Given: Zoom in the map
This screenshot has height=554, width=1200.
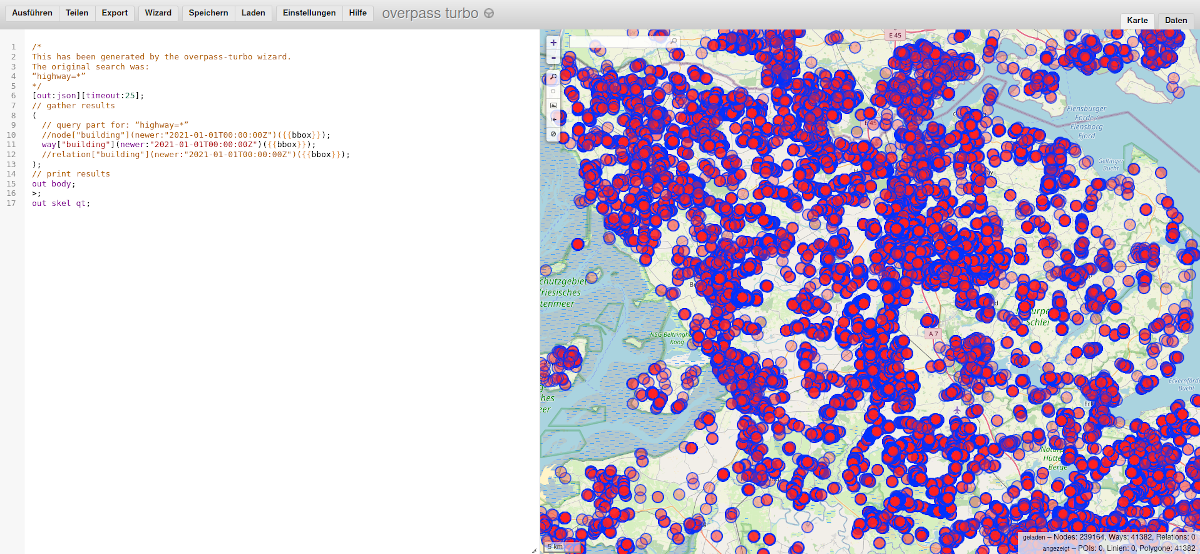Looking at the screenshot, I should (553, 43).
